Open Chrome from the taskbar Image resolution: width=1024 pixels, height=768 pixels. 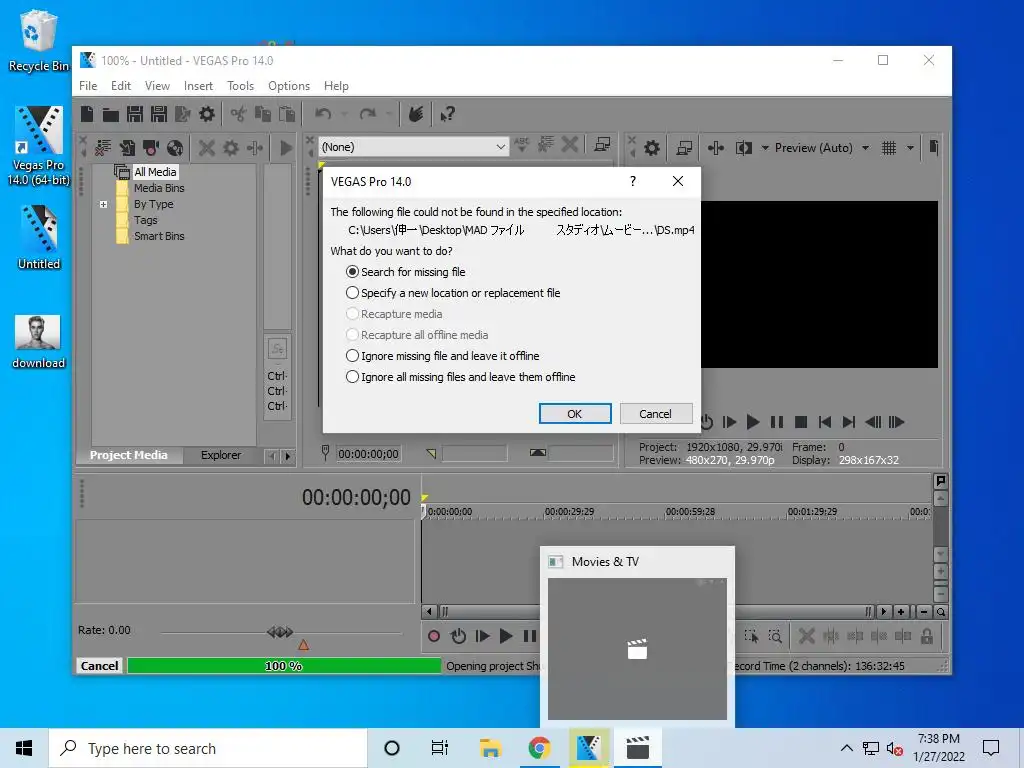tap(539, 748)
